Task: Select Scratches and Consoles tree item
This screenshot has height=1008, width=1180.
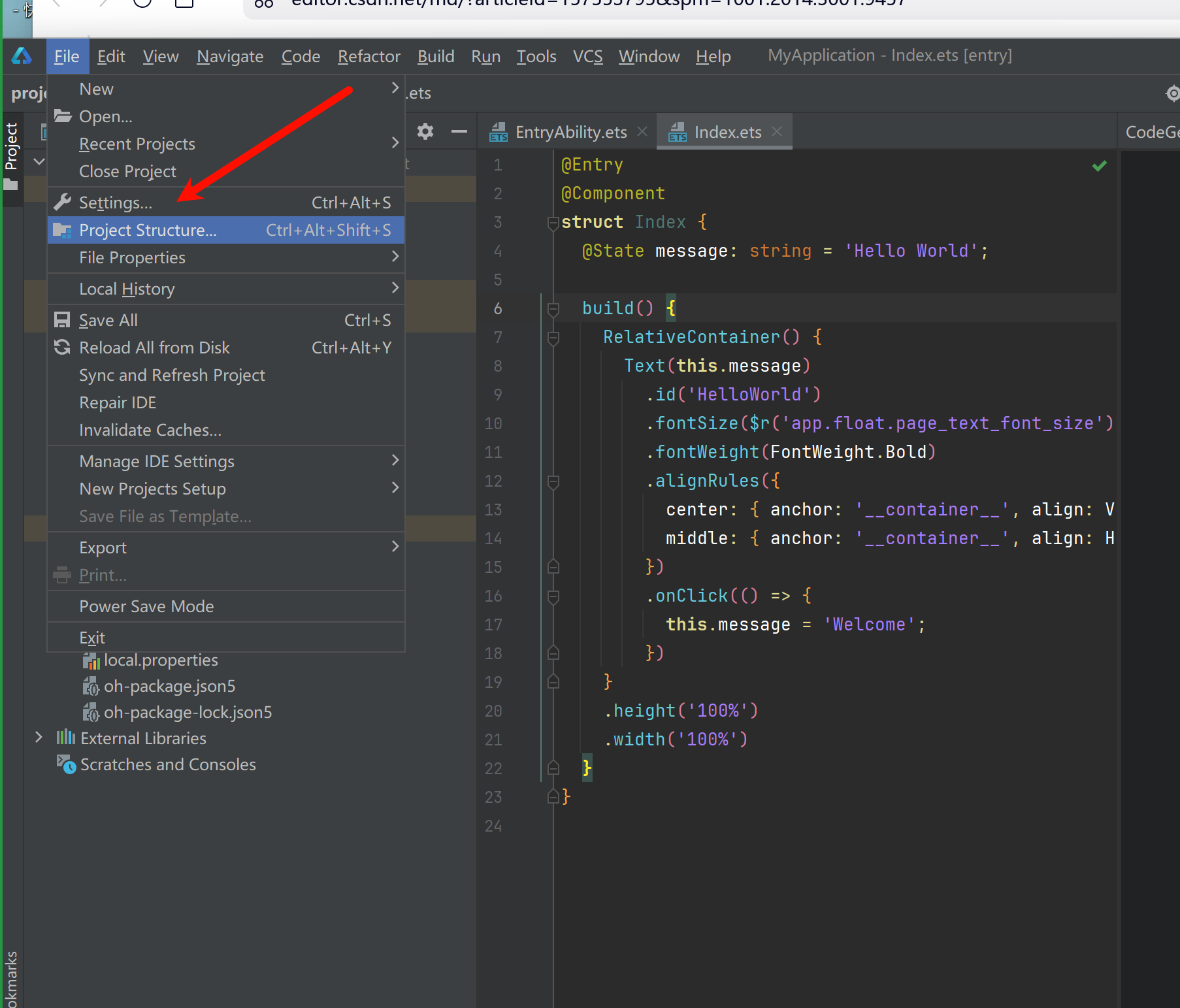Action: click(168, 764)
